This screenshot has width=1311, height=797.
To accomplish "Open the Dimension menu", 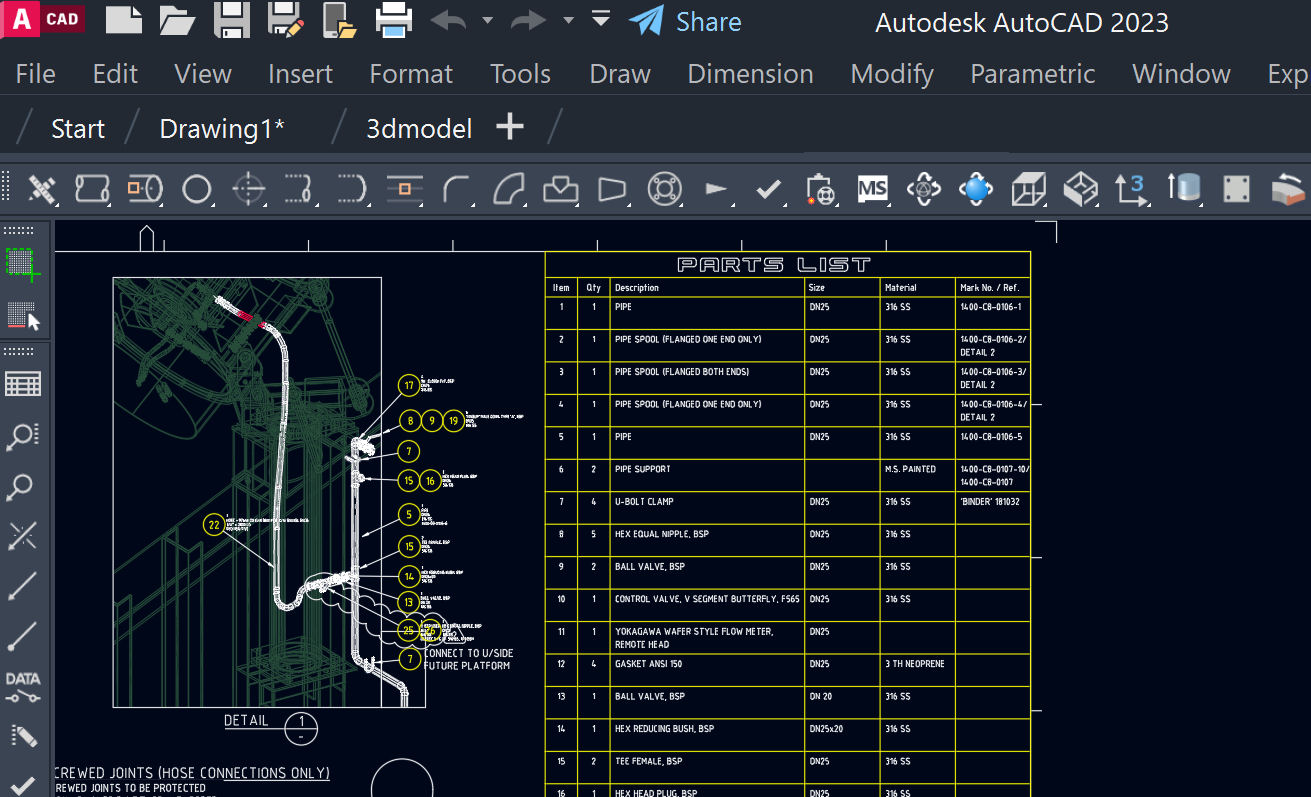I will point(750,74).
